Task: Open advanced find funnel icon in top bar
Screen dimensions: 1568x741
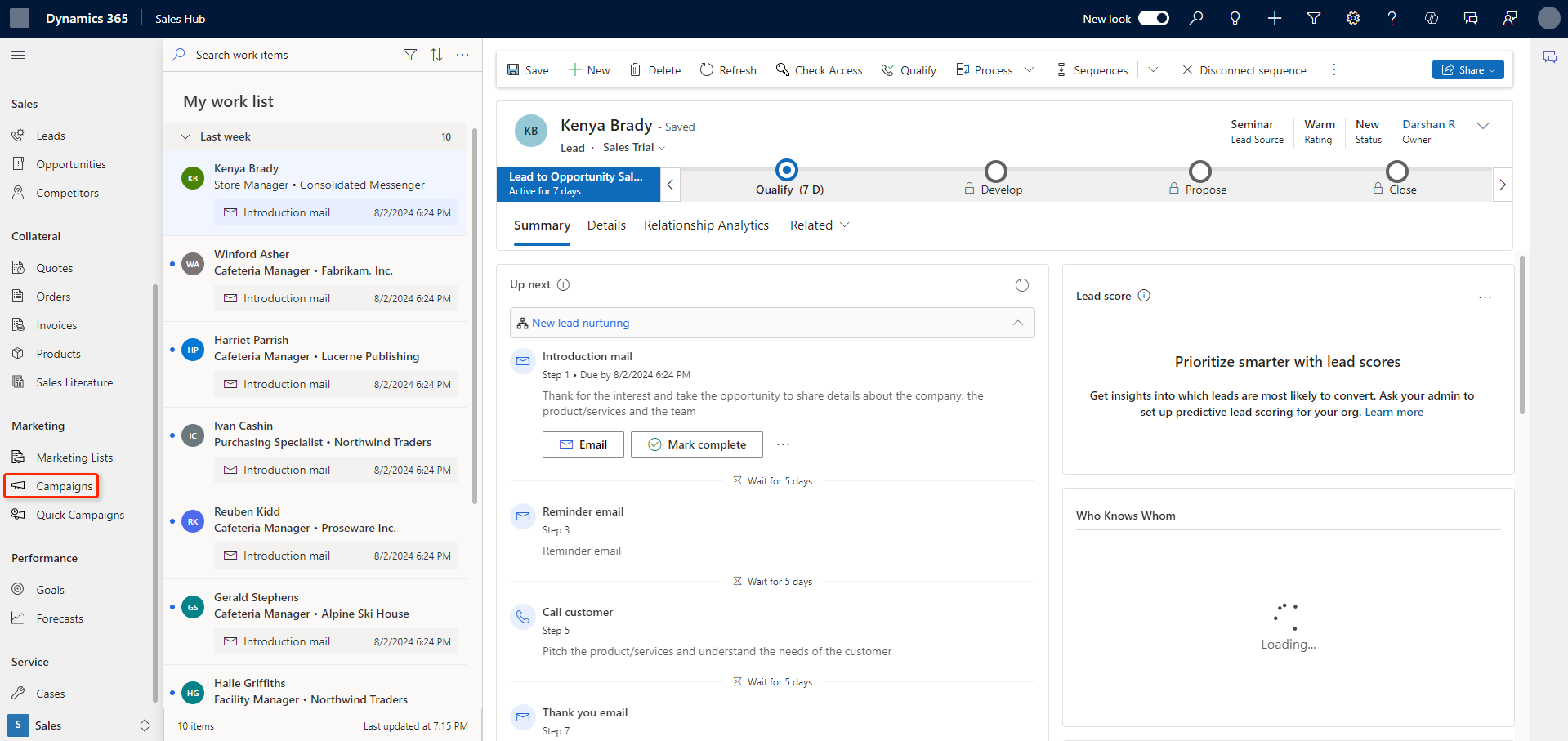Action: [1314, 18]
